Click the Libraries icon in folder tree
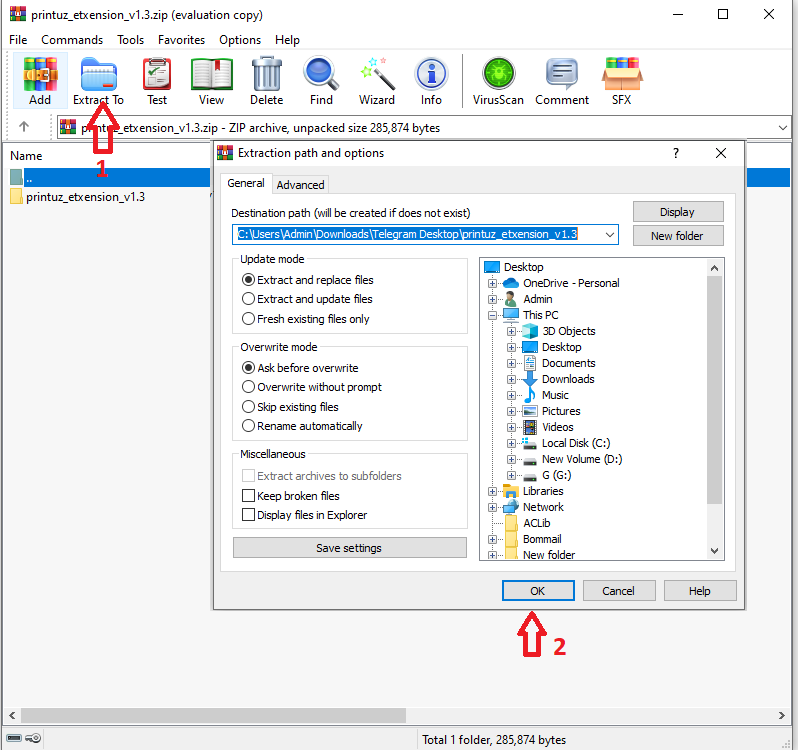Image resolution: width=801 pixels, height=750 pixels. click(511, 491)
